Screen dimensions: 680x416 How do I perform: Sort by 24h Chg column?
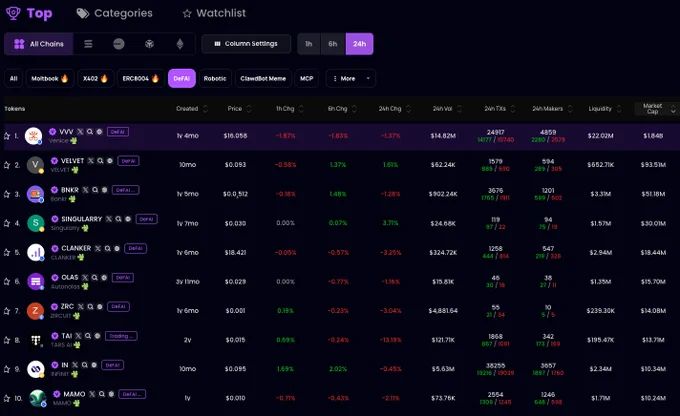(395, 109)
